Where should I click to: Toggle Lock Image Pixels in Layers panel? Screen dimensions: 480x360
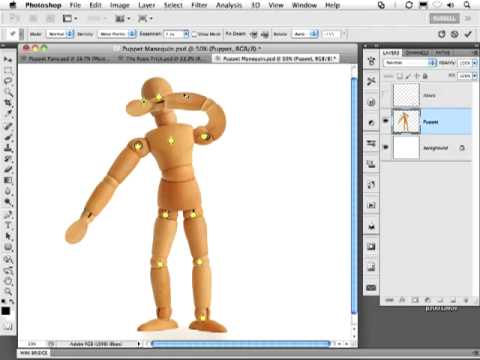click(409, 76)
